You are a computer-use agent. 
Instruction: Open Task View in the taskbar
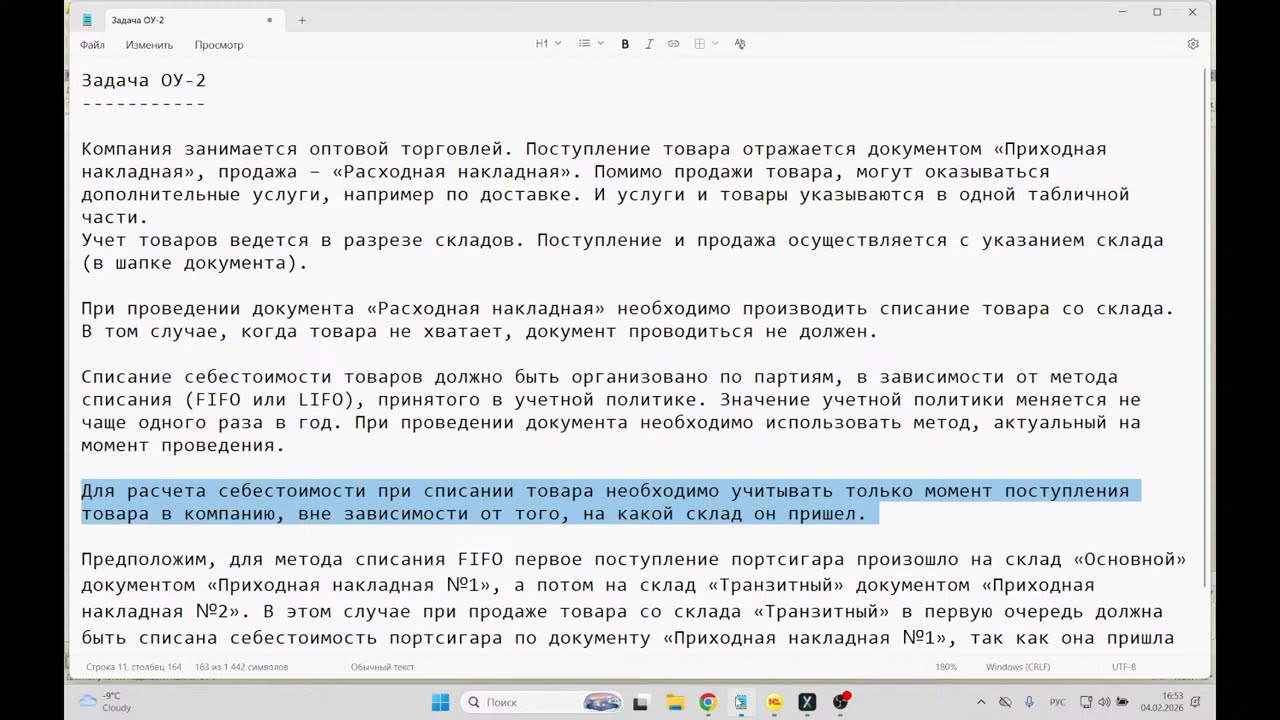(x=641, y=702)
